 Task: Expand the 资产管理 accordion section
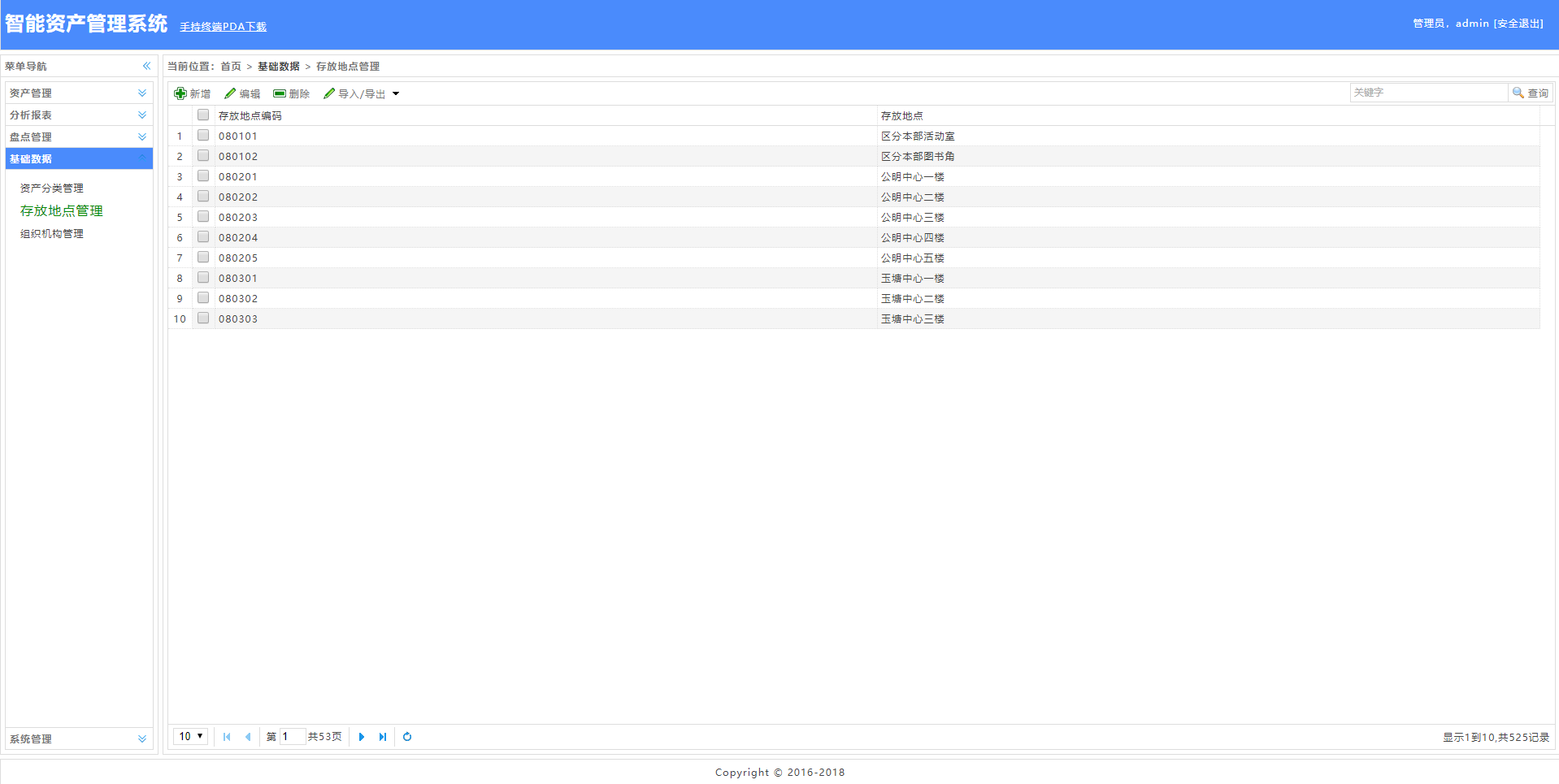coord(79,93)
